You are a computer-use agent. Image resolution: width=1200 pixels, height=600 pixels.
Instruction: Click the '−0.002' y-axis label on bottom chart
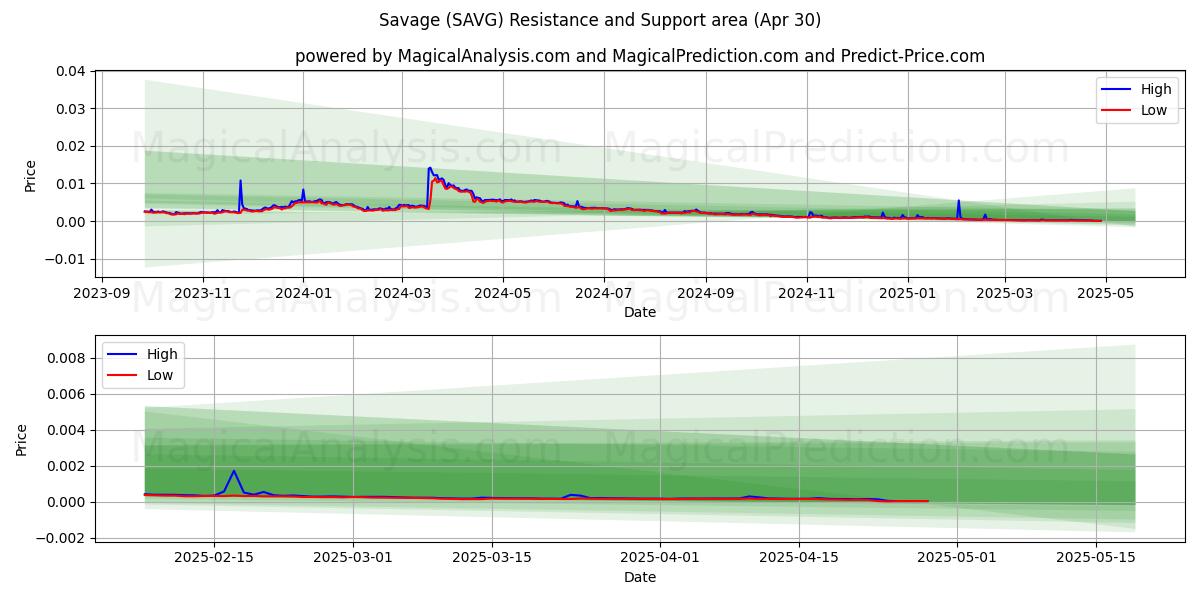(61, 538)
